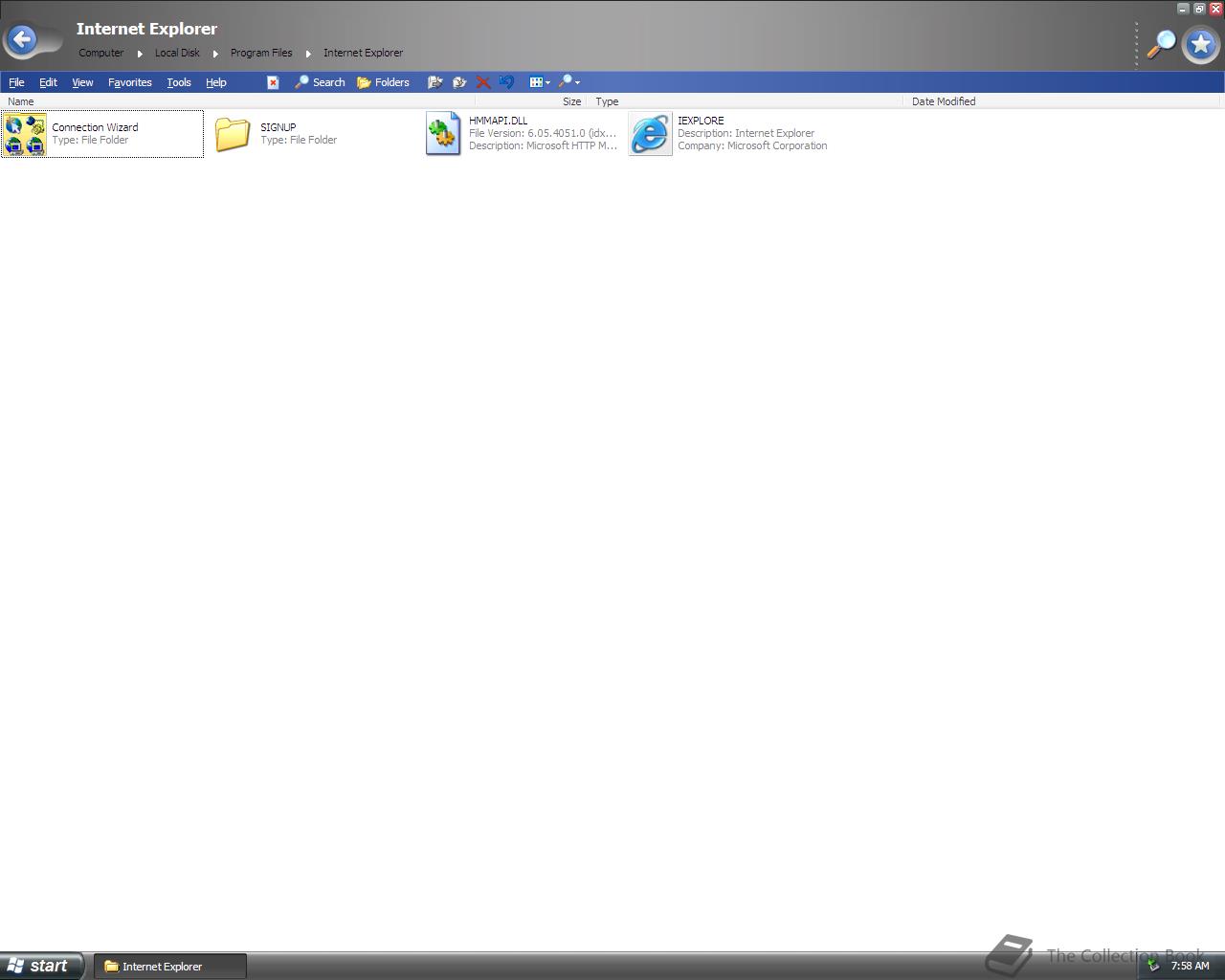Screen dimensions: 1225x980
Task: Select the IEXPLORE application icon
Action: tap(651, 134)
